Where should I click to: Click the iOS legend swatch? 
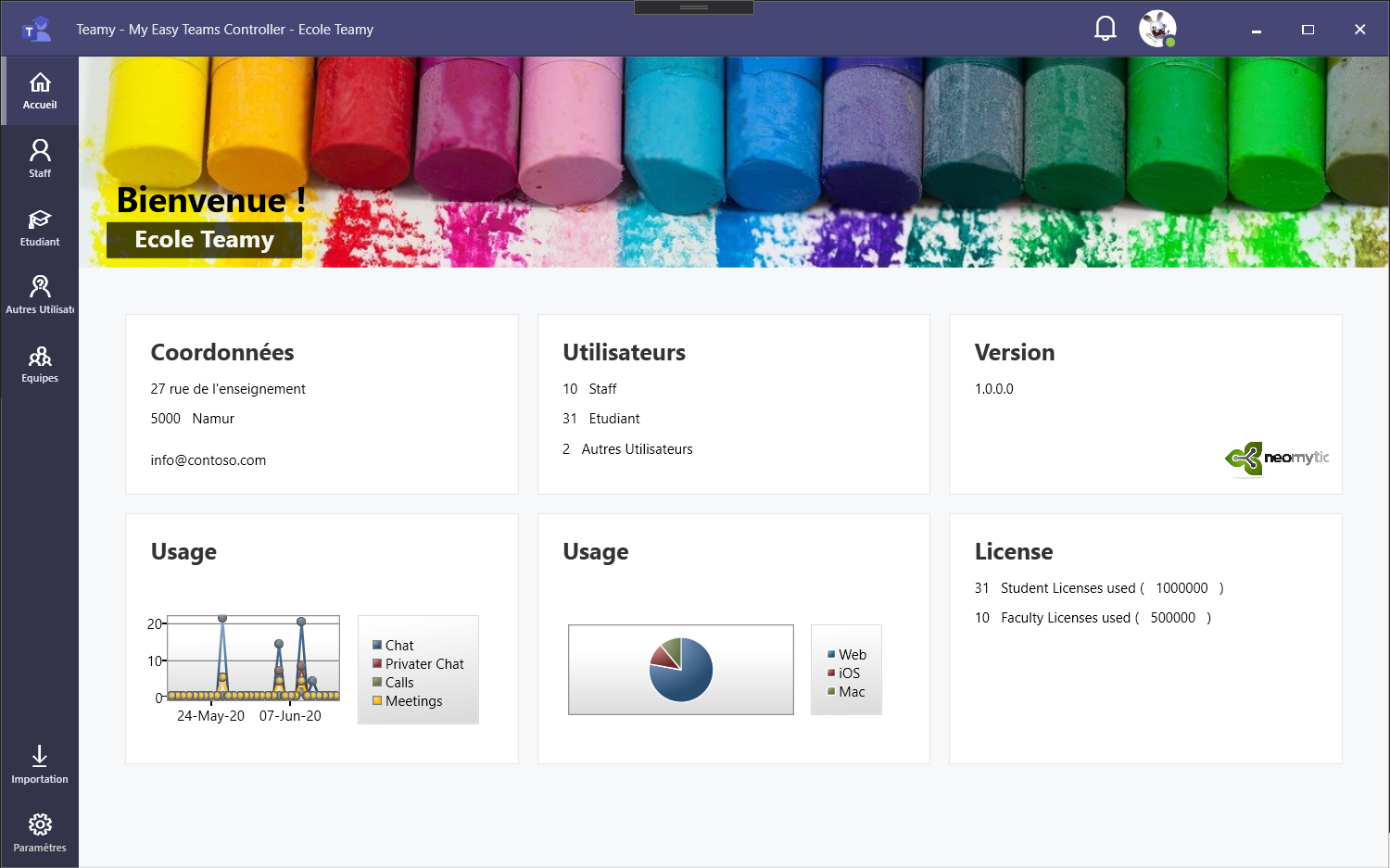(831, 673)
